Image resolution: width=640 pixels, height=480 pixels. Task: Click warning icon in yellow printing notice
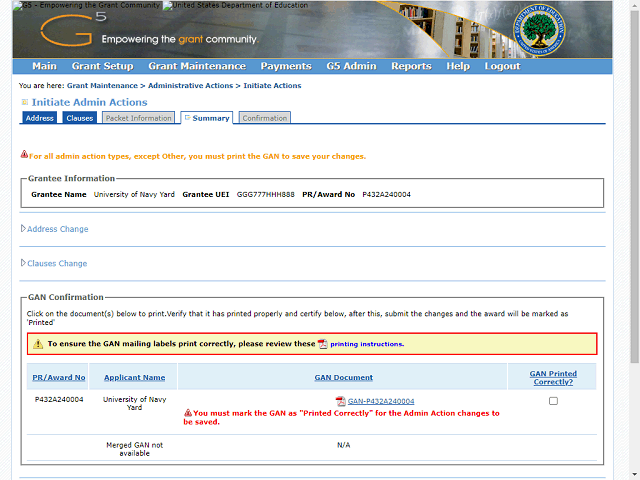tap(38, 344)
